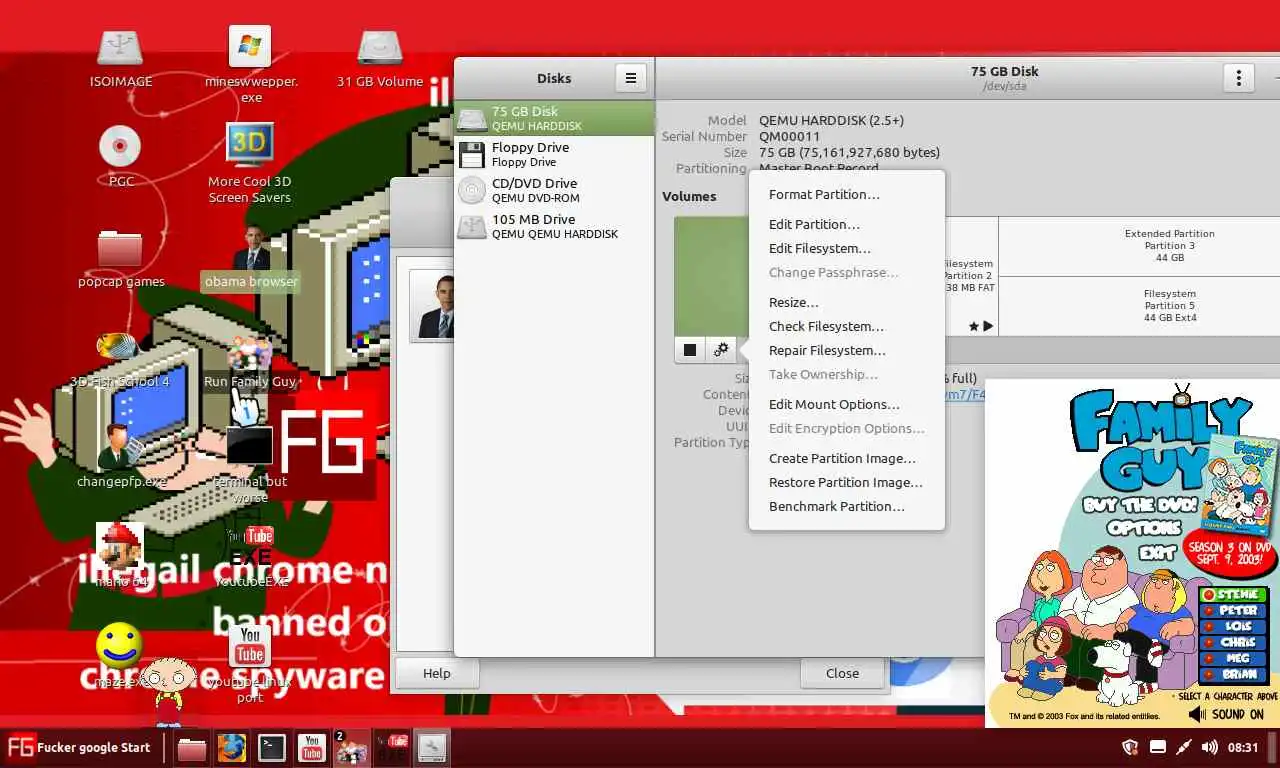
Task: Click the YouTube taskbar launcher
Action: [312, 748]
